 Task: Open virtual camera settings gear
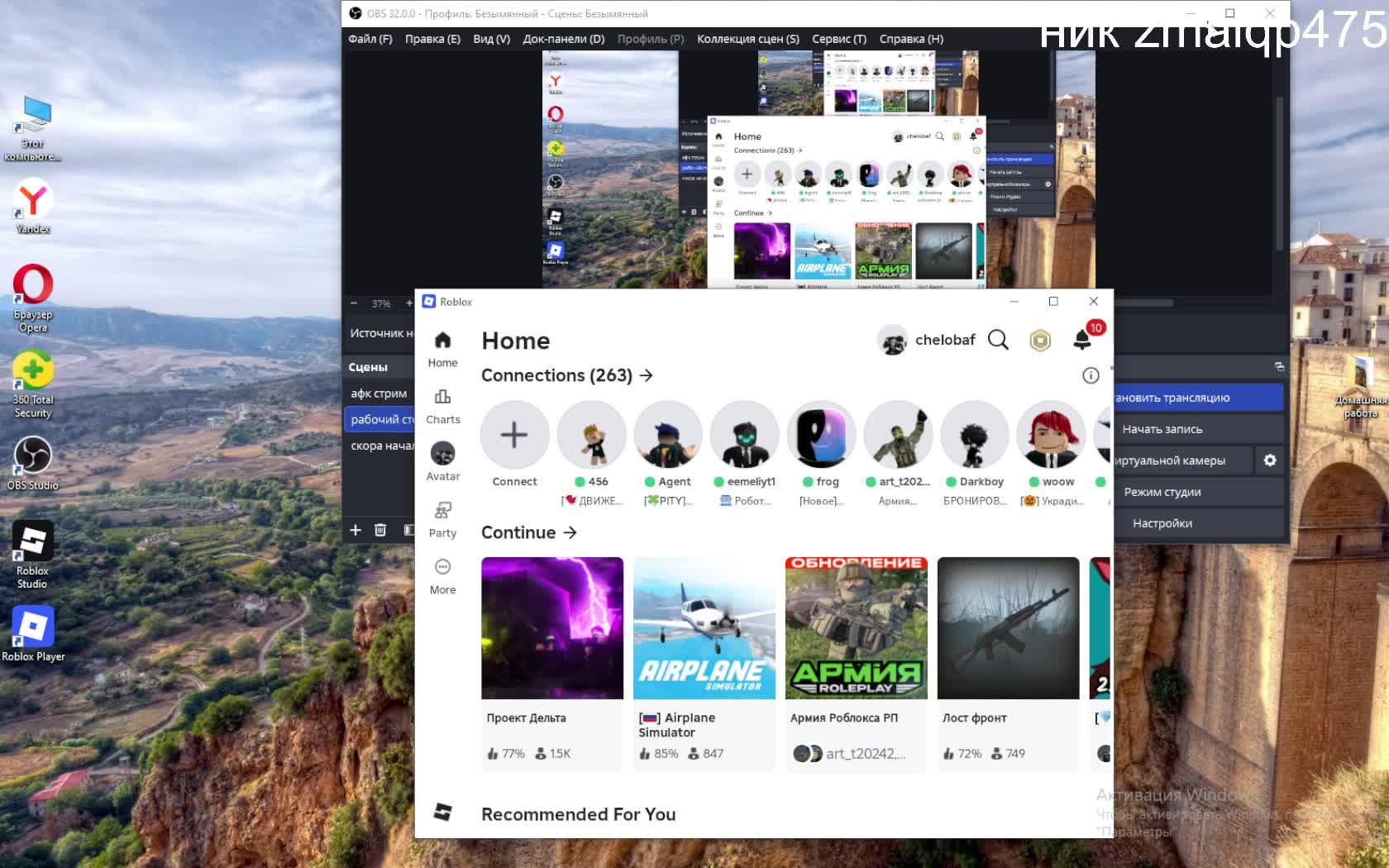point(1270,460)
